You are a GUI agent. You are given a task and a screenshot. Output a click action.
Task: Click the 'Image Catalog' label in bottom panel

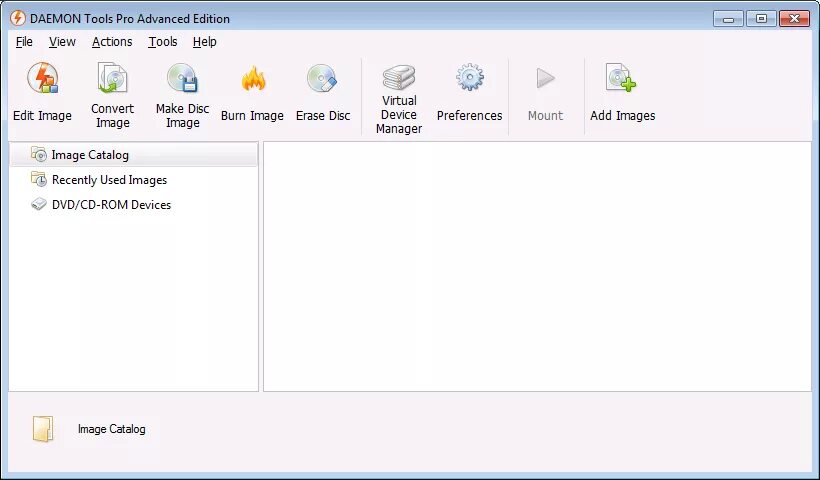[111, 429]
